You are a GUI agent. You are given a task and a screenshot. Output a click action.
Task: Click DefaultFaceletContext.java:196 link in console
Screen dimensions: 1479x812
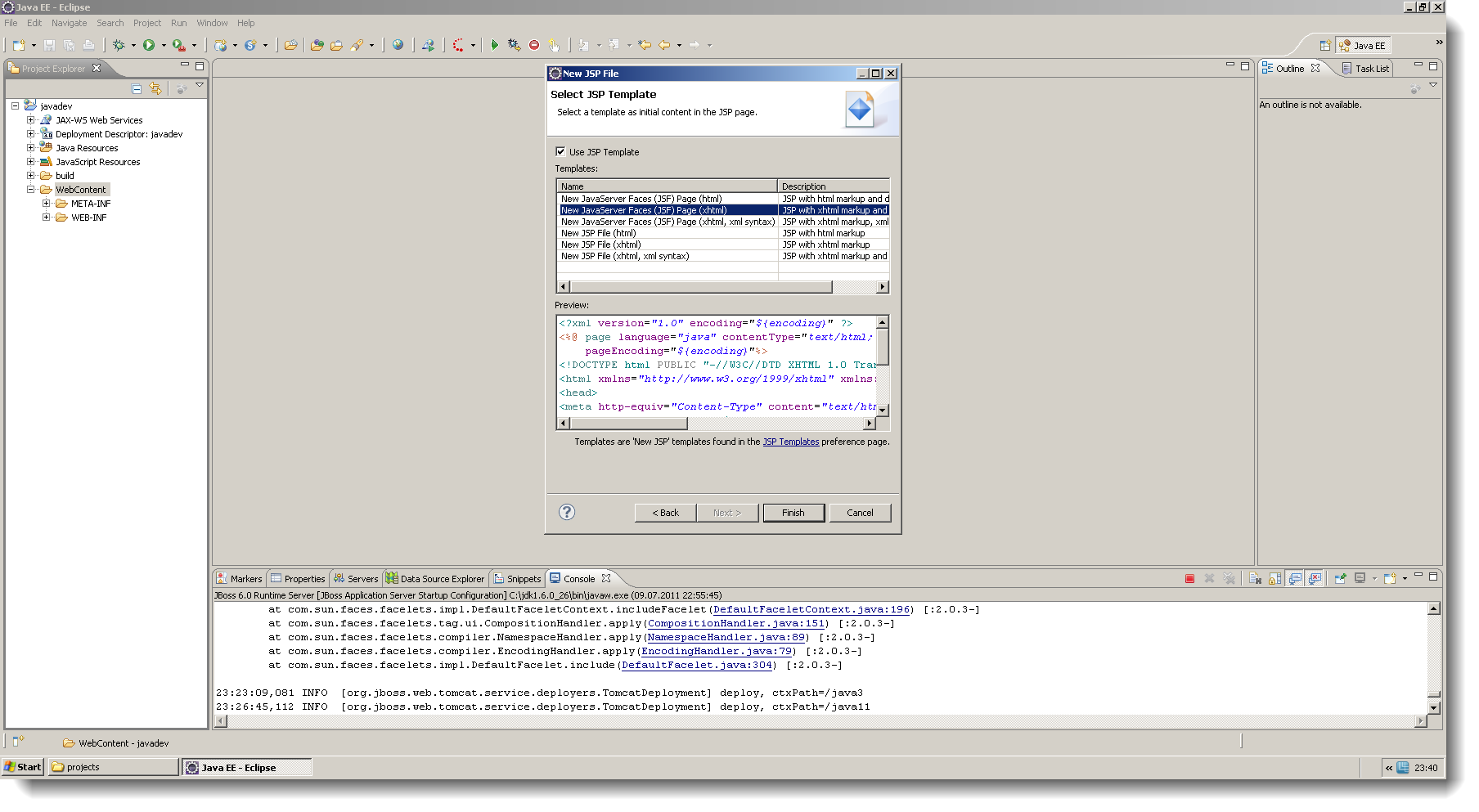pos(811,609)
